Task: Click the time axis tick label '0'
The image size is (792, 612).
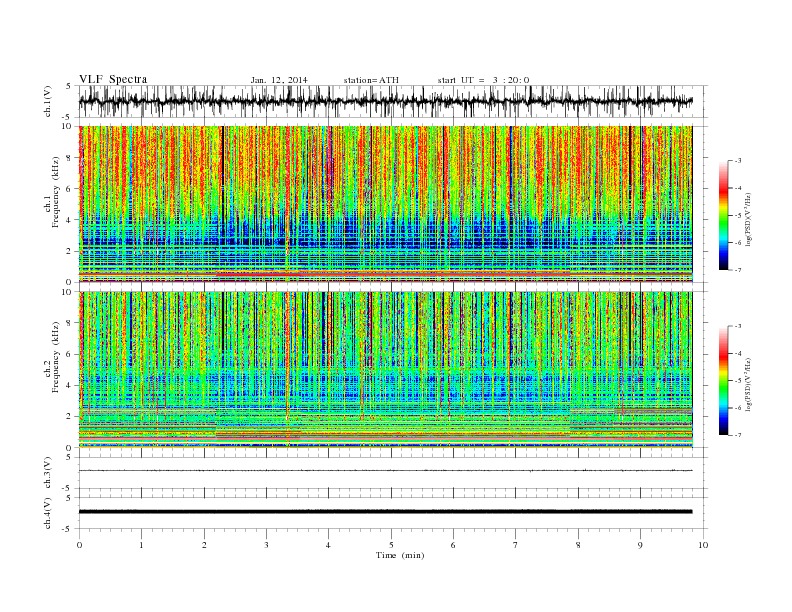Action: point(79,545)
